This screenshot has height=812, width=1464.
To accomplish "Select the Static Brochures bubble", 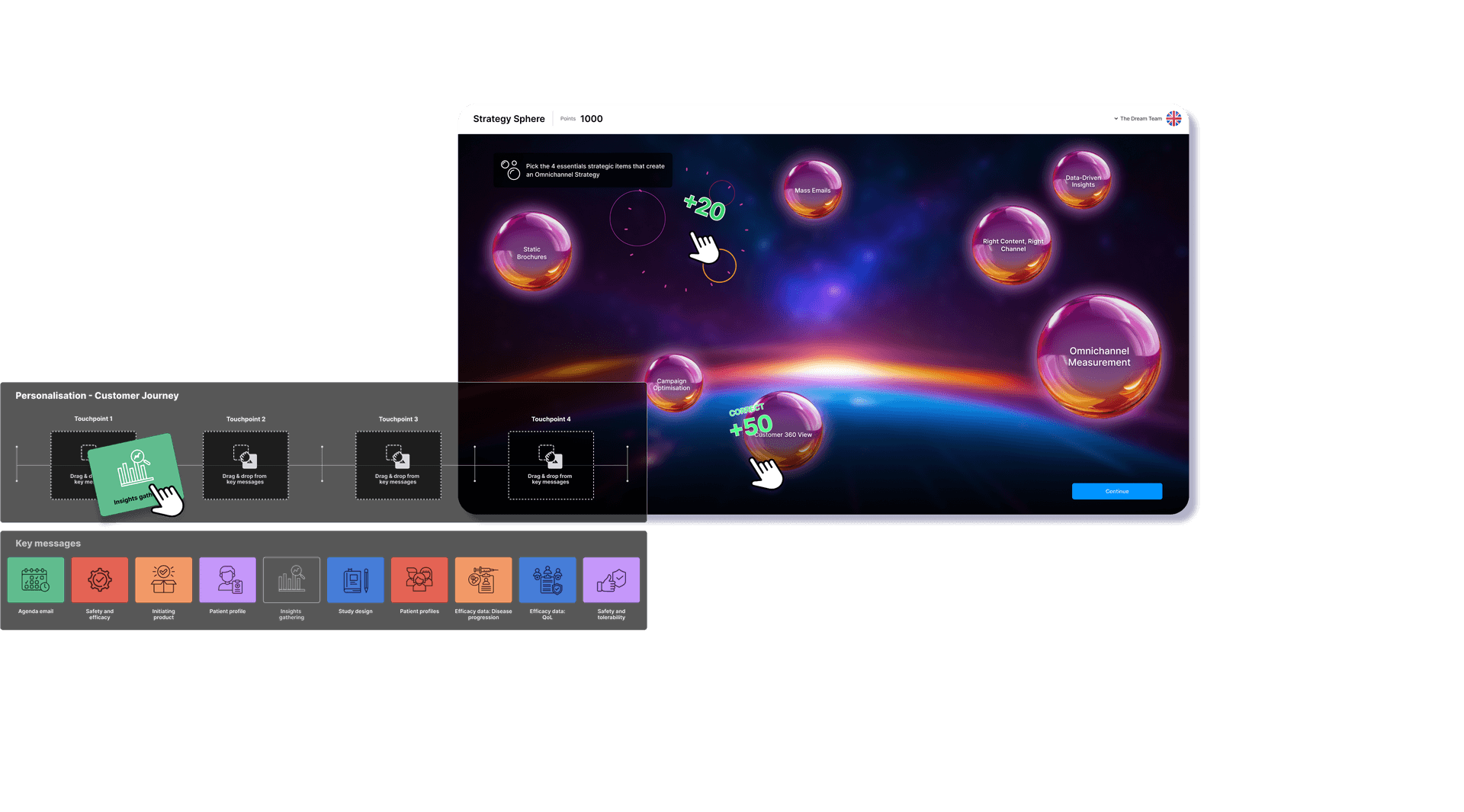I will 532,252.
